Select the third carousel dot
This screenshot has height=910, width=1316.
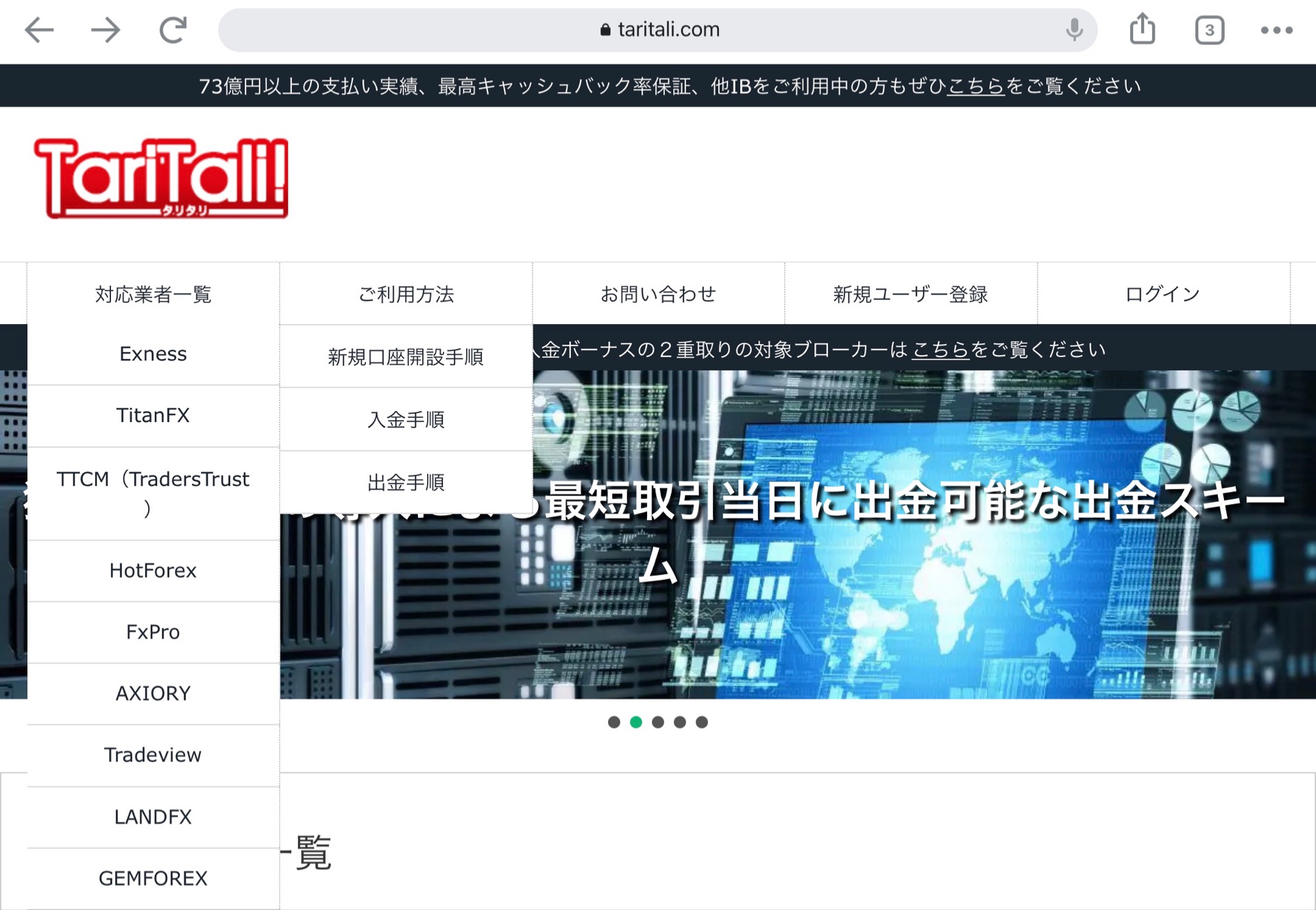coord(658,722)
